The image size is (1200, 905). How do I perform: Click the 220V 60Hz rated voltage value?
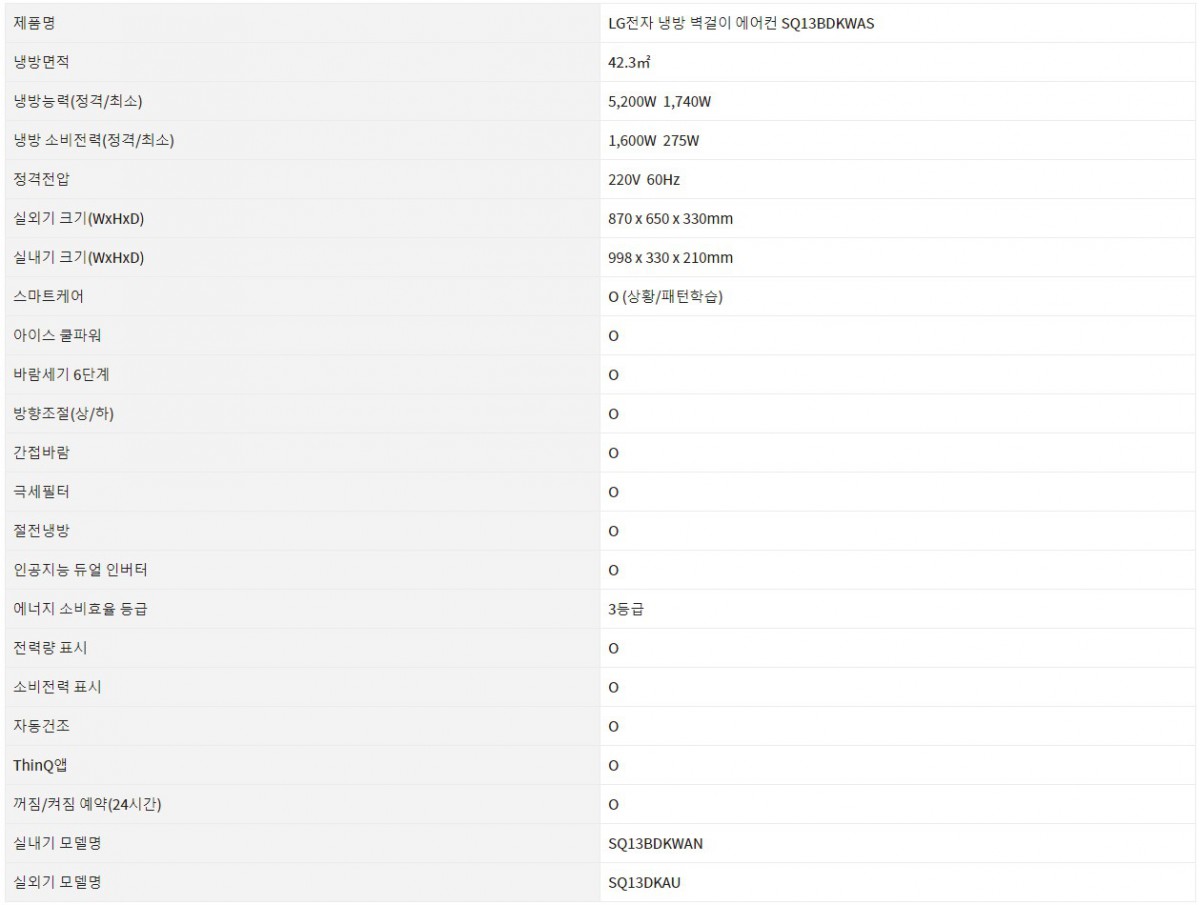pyautogui.click(x=644, y=180)
